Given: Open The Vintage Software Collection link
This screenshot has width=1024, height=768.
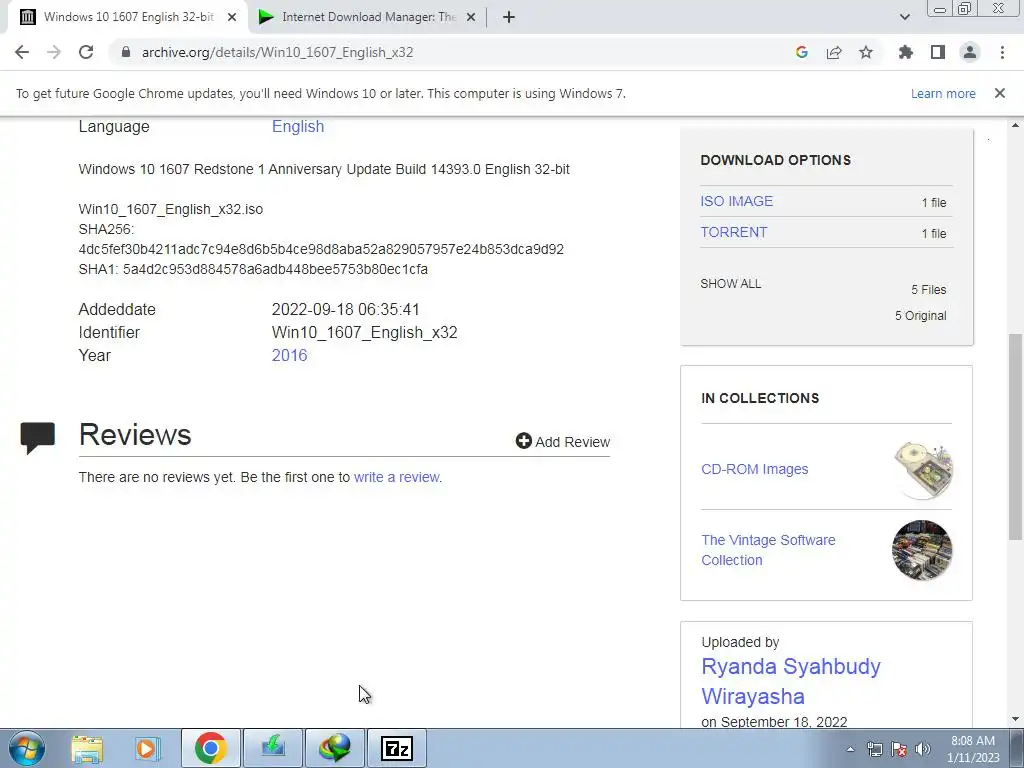Looking at the screenshot, I should (x=768, y=550).
